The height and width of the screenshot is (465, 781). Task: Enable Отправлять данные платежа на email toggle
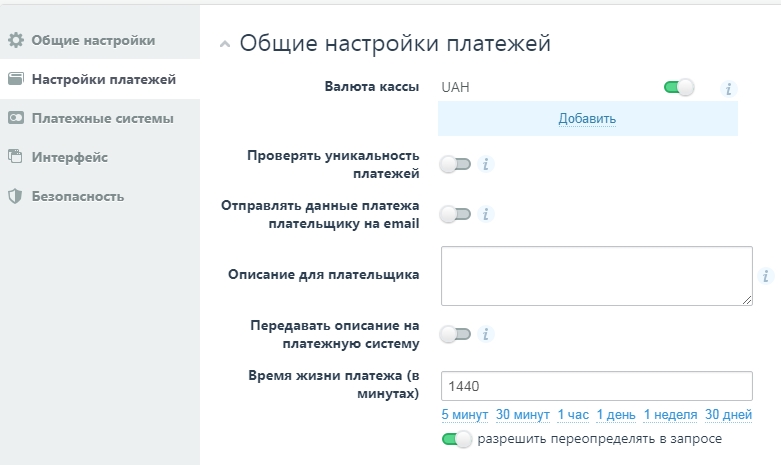pos(456,214)
